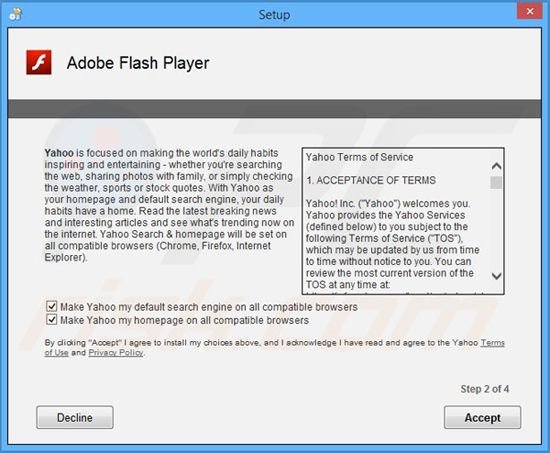The image size is (550, 453).
Task: Click the up arrow of Terms scrollbar
Action: (496, 166)
